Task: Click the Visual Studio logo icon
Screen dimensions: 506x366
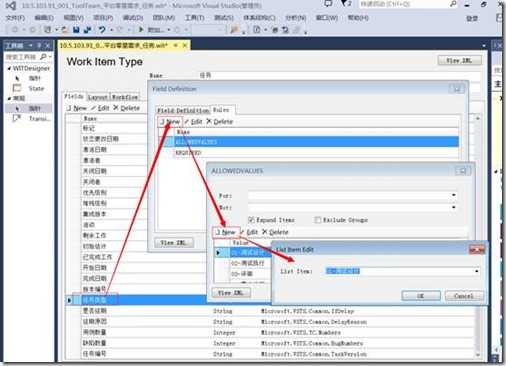Action: click(x=10, y=6)
